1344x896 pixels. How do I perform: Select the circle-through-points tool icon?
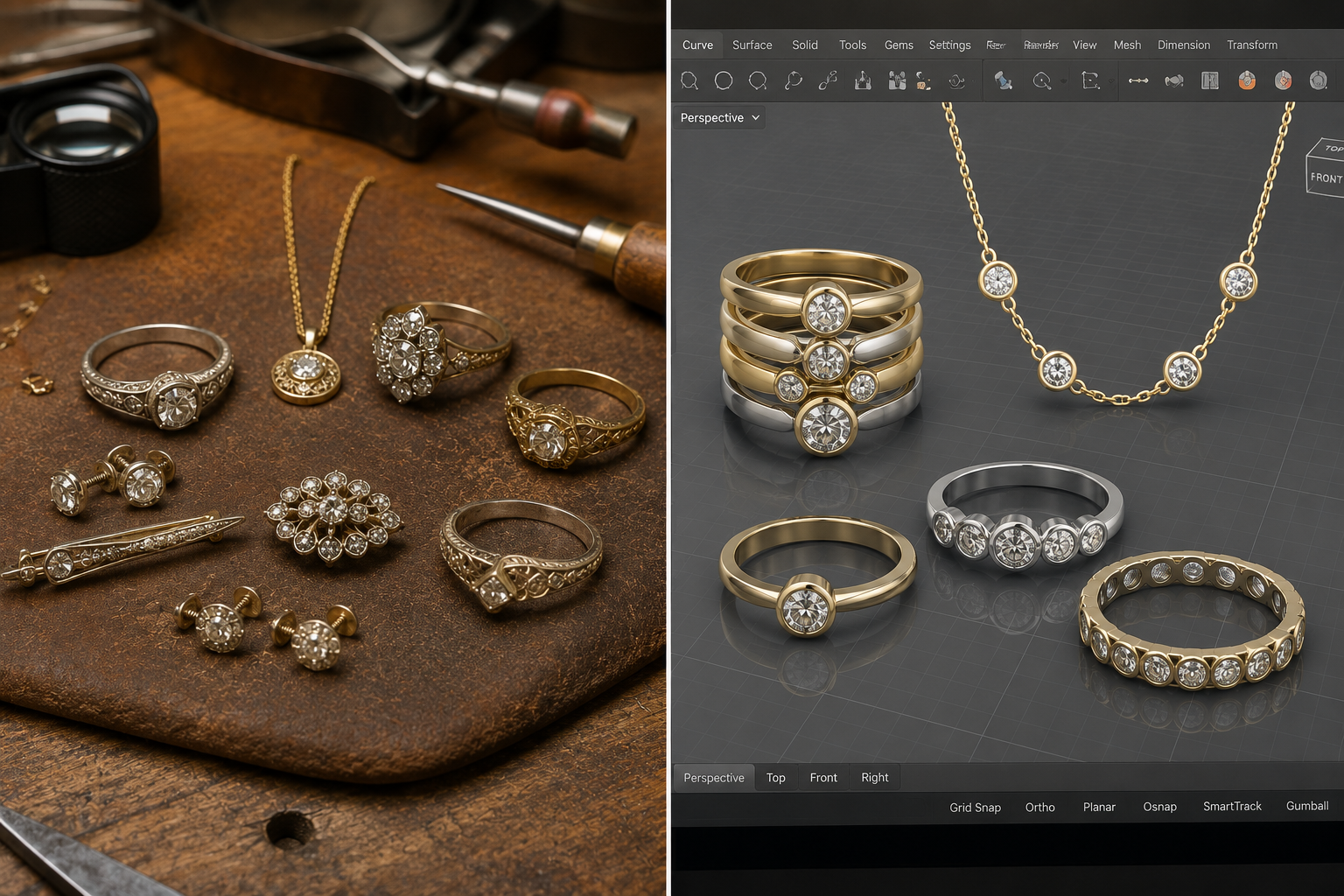(x=758, y=81)
